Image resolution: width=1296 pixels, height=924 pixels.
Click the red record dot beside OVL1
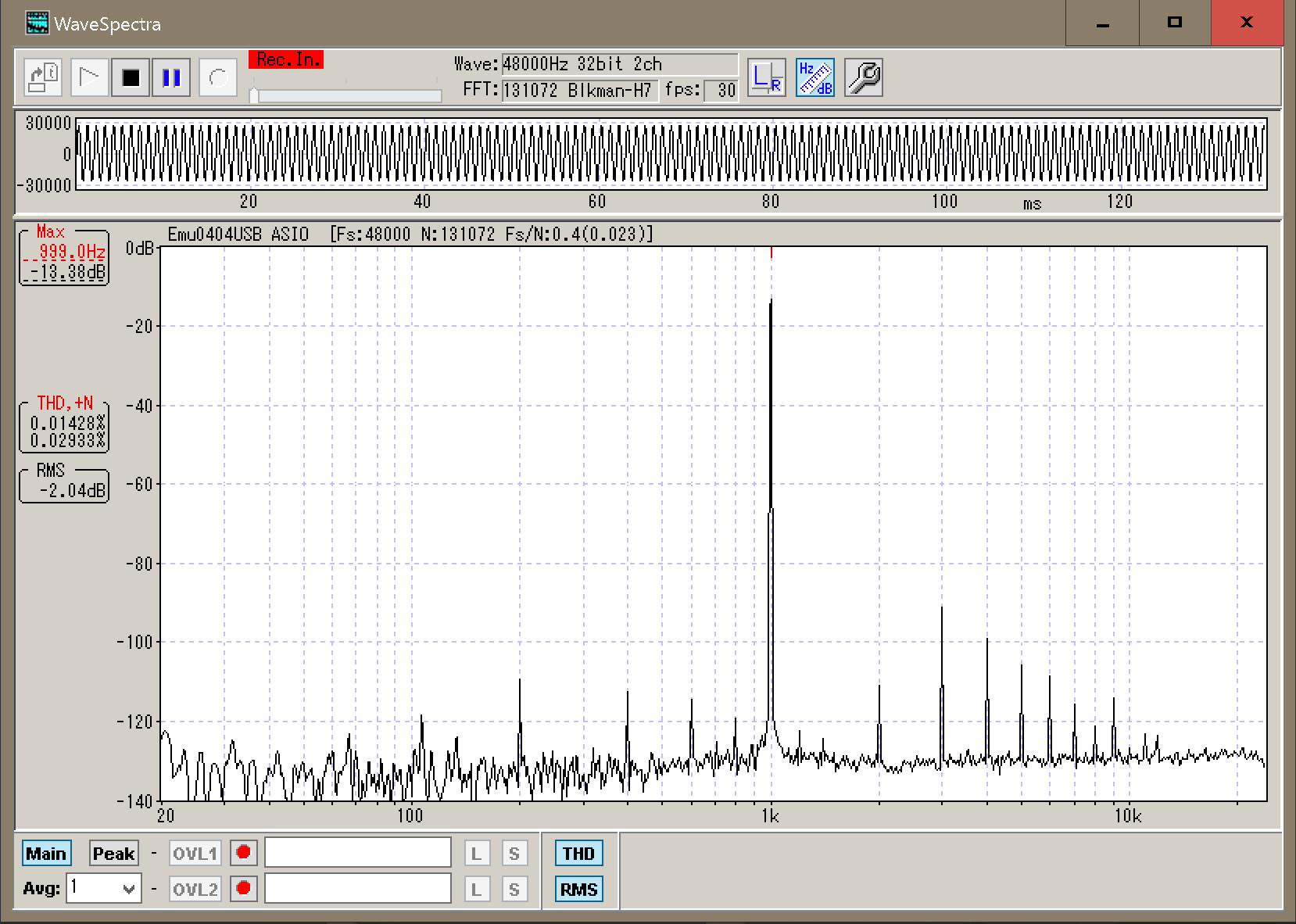click(x=244, y=853)
